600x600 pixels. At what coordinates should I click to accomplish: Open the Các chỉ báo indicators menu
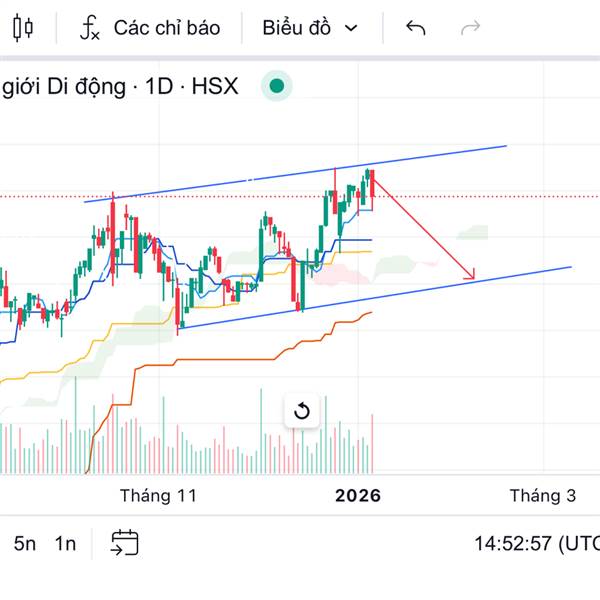pyautogui.click(x=166, y=28)
